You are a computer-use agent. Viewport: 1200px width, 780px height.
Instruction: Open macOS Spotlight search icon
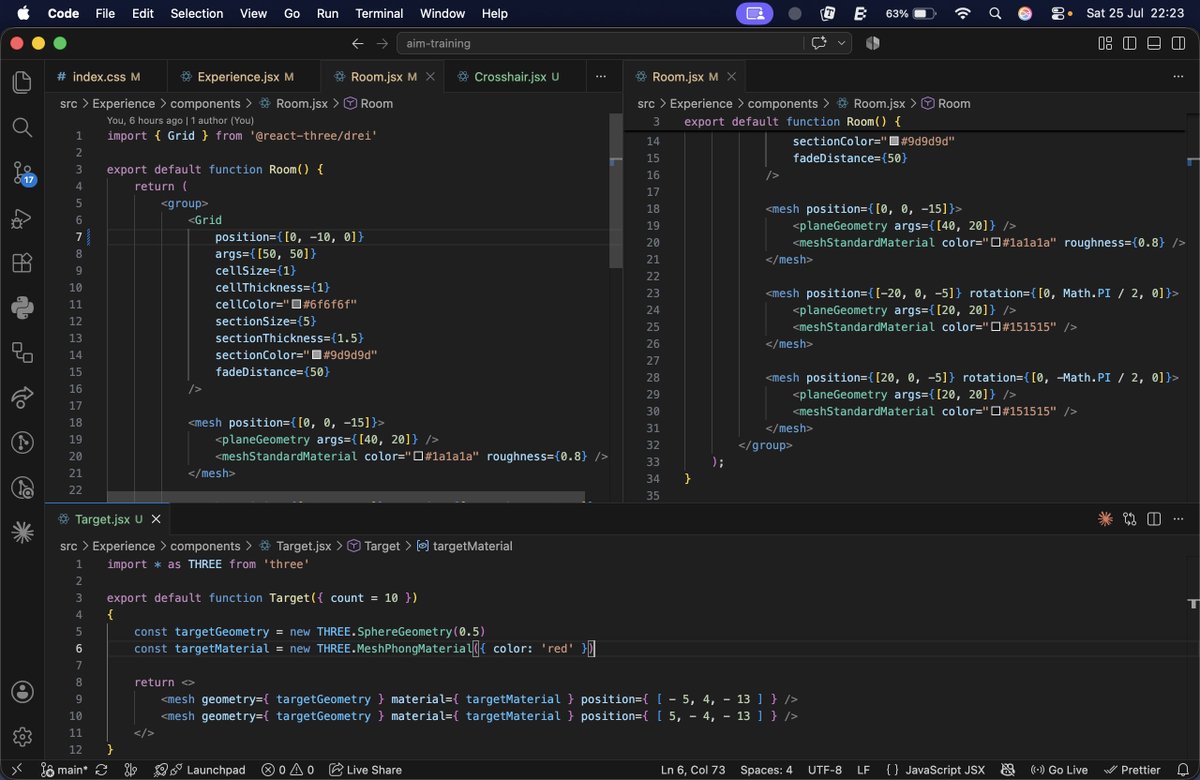point(994,13)
